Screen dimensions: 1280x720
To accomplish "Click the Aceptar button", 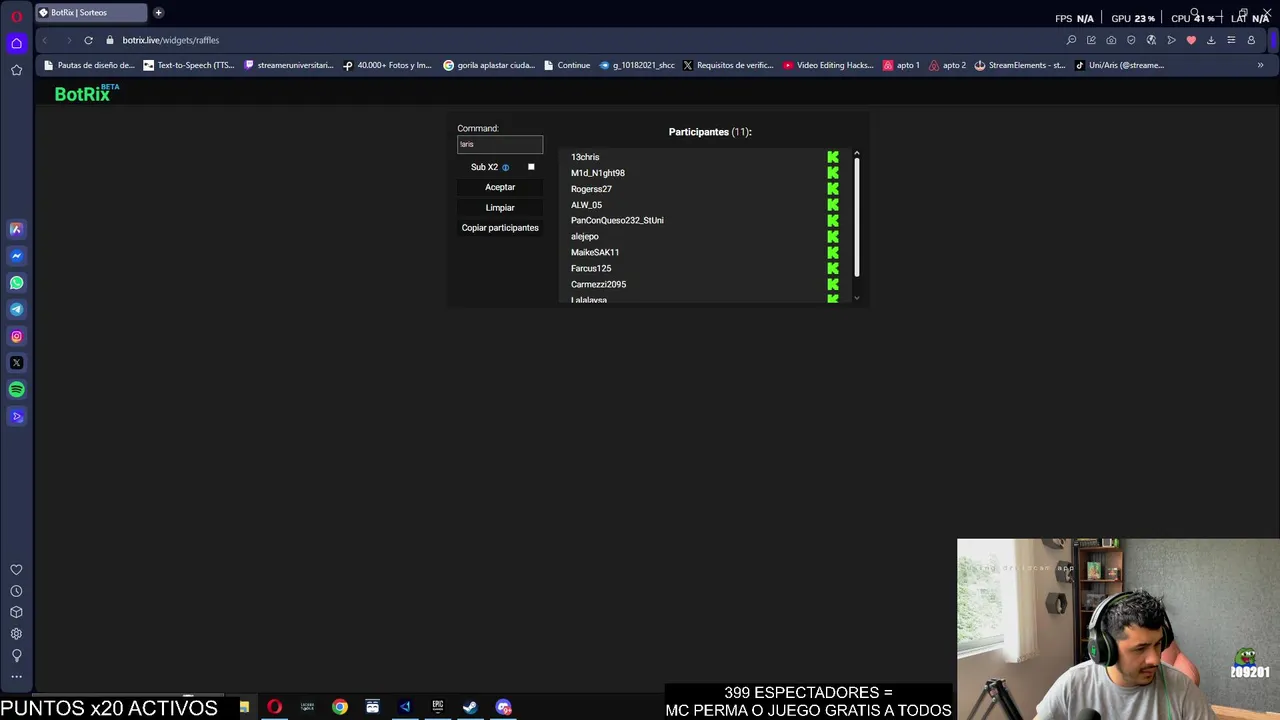I will click(x=500, y=187).
